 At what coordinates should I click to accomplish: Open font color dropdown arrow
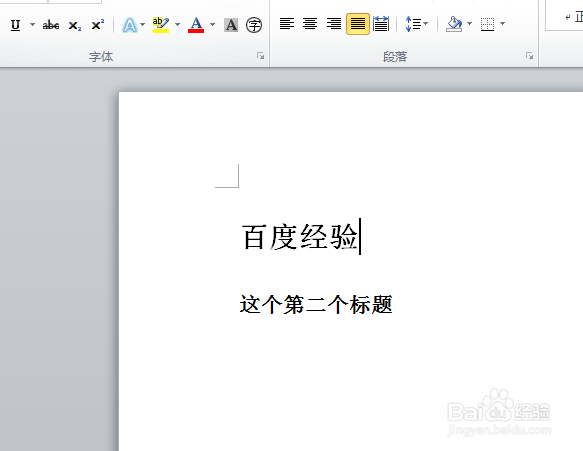pyautogui.click(x=212, y=25)
